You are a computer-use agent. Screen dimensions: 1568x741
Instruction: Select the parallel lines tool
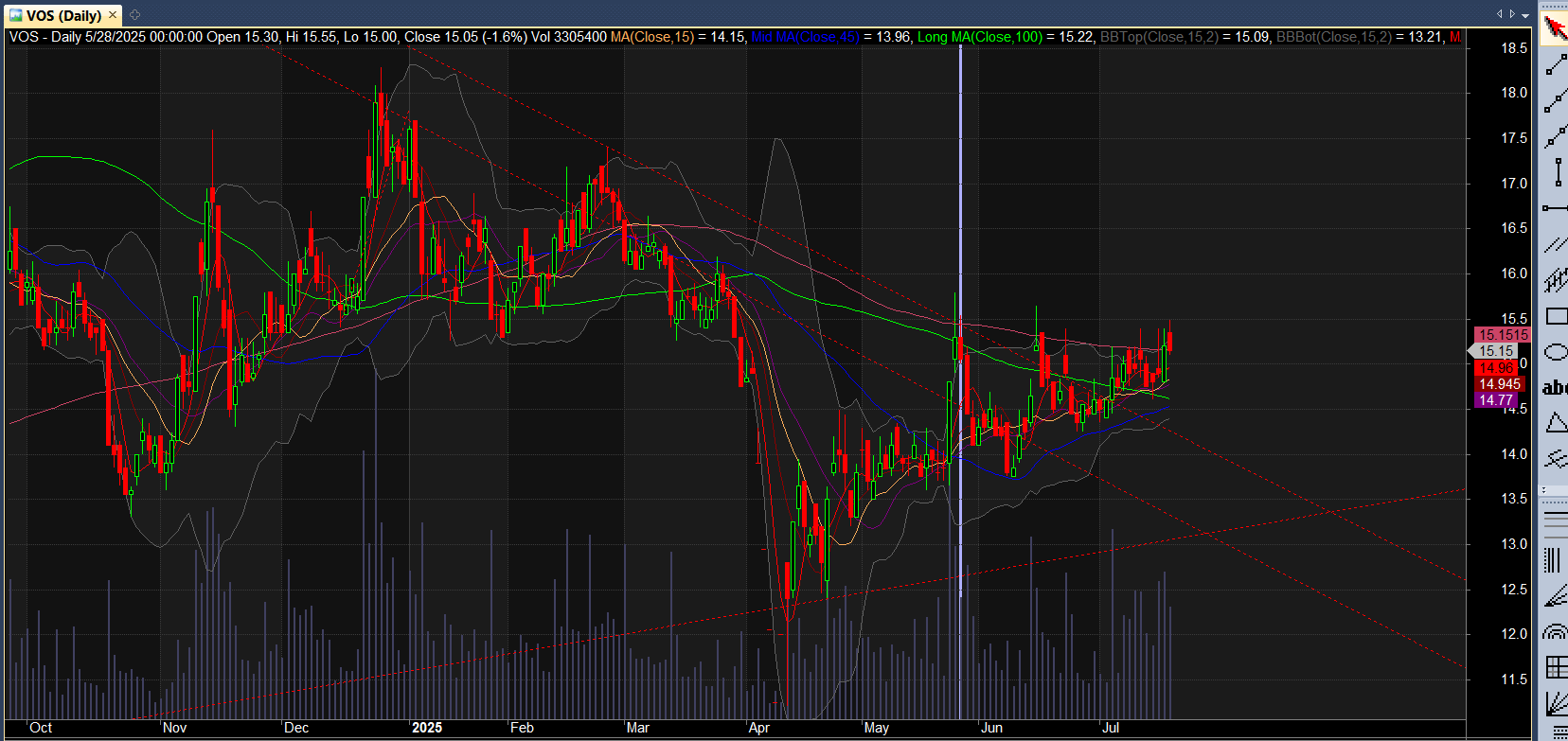click(1555, 244)
